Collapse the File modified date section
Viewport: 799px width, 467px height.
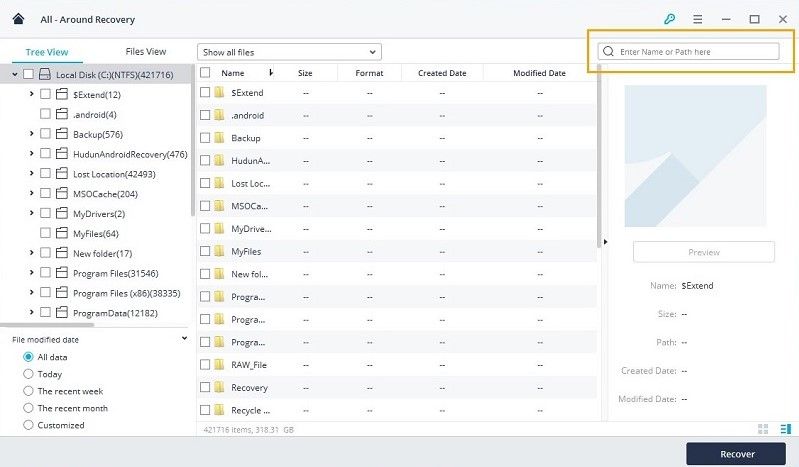(184, 339)
